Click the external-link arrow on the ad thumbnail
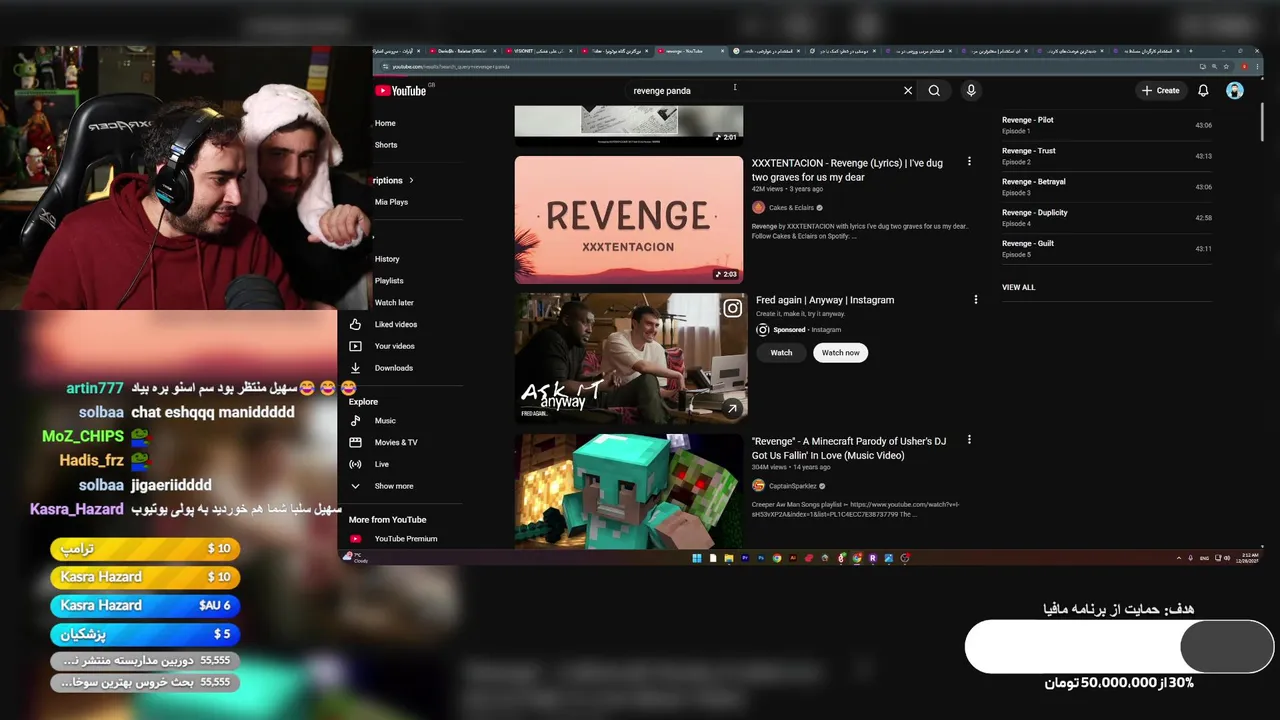 click(x=732, y=408)
